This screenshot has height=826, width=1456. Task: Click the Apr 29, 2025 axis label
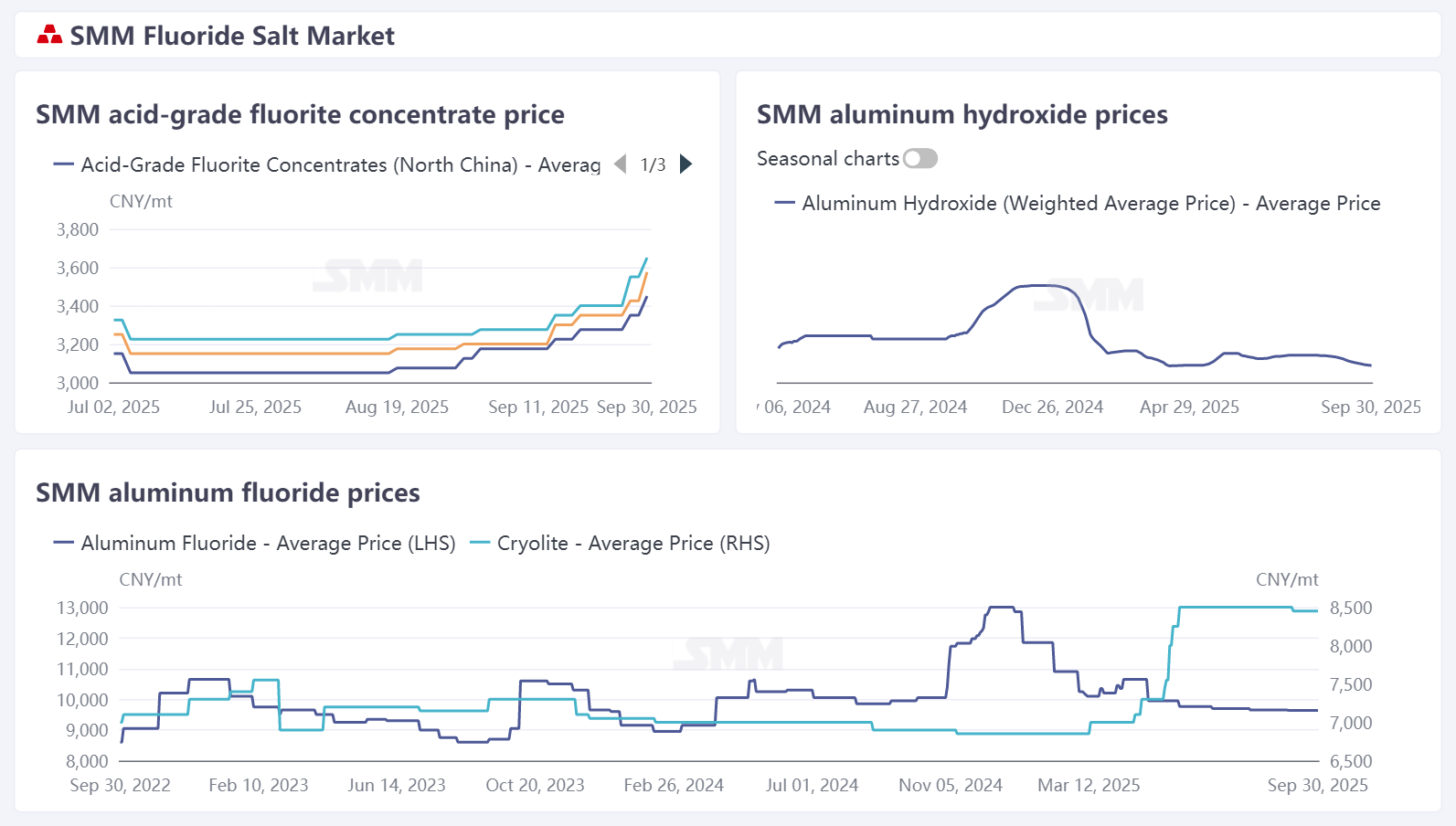click(x=1189, y=407)
